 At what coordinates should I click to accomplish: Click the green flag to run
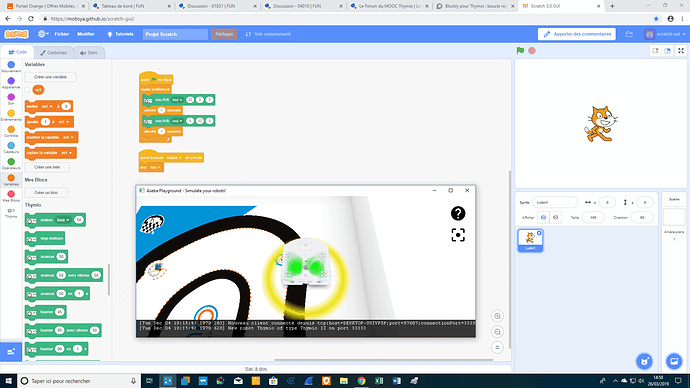coord(520,51)
